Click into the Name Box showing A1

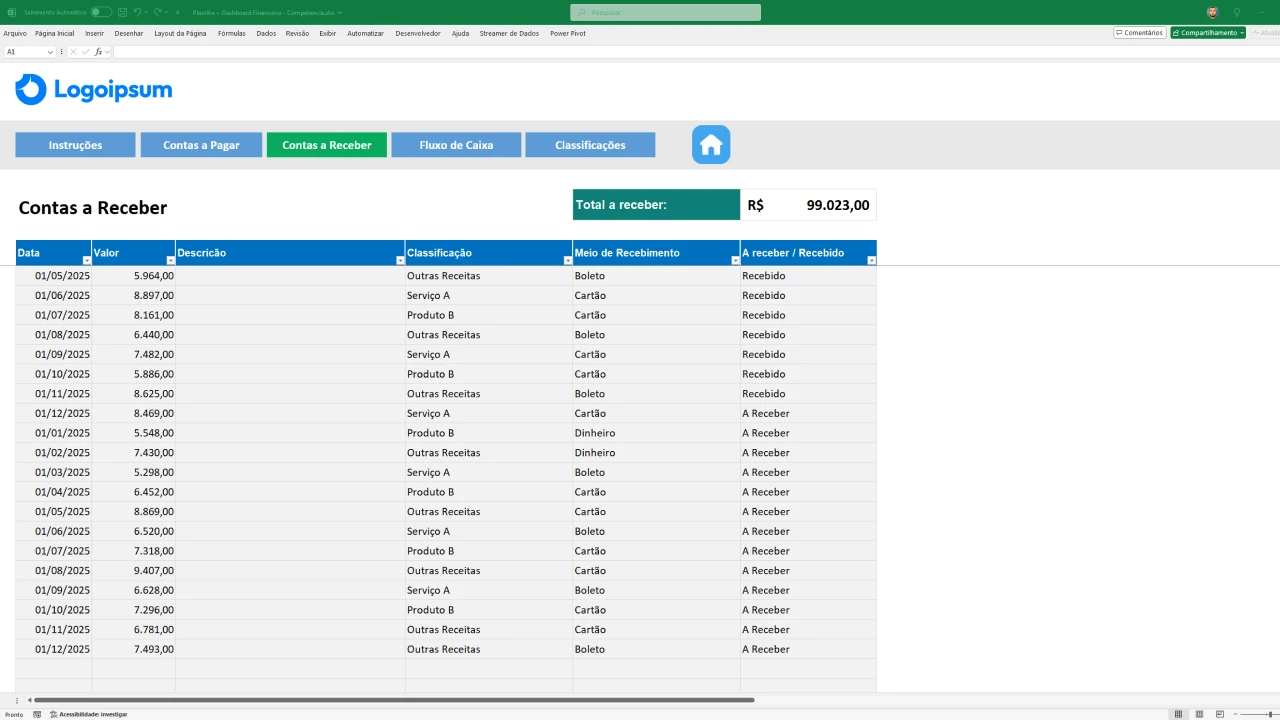[24, 52]
